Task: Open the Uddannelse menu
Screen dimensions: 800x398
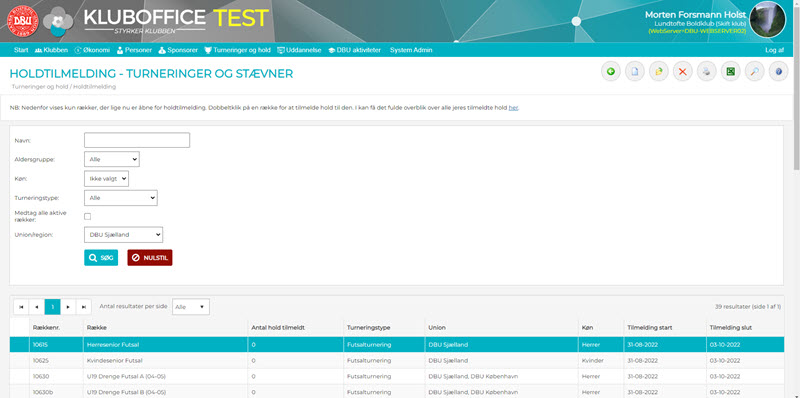Action: point(299,50)
